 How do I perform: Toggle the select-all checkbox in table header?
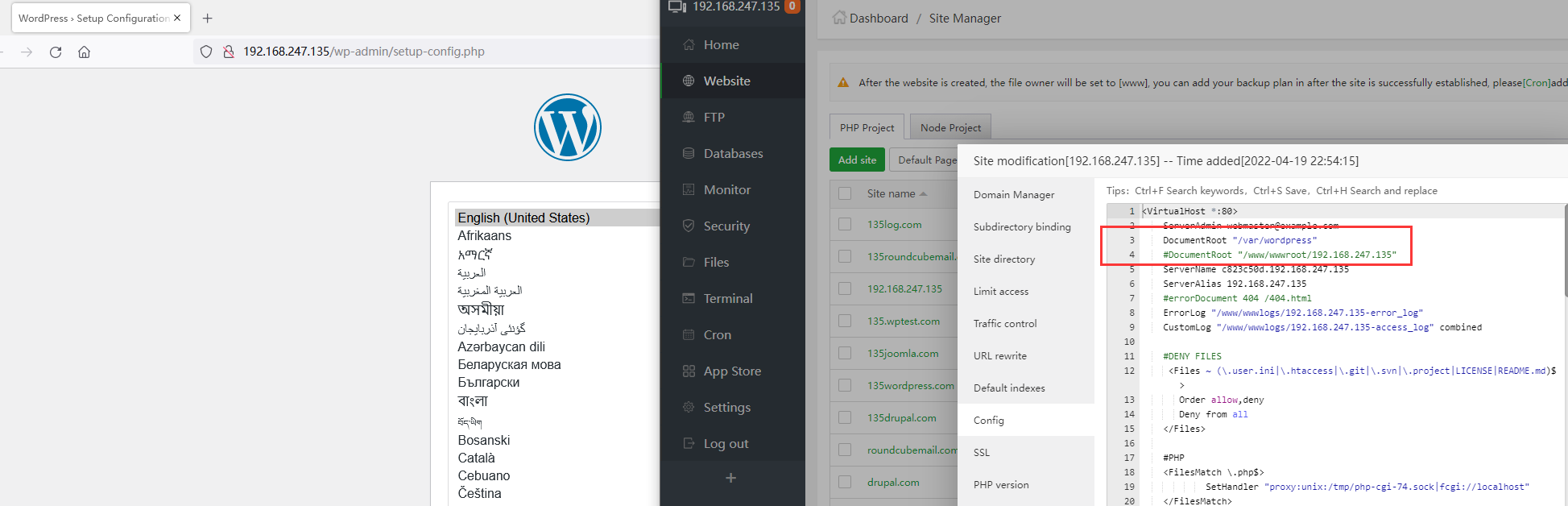coord(845,193)
